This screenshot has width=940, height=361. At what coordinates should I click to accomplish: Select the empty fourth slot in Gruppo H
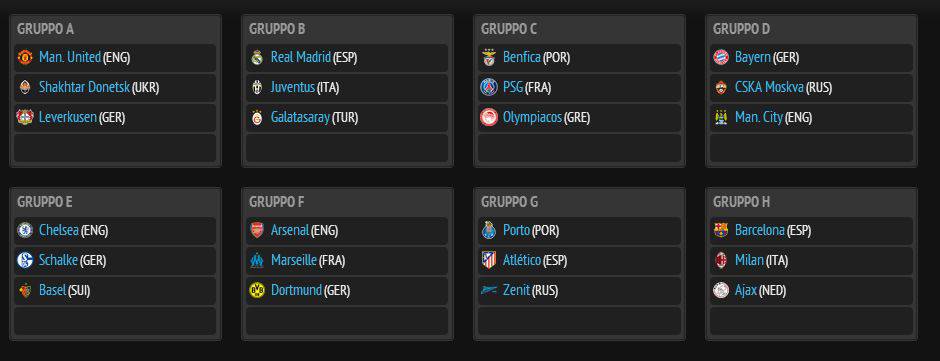click(811, 321)
